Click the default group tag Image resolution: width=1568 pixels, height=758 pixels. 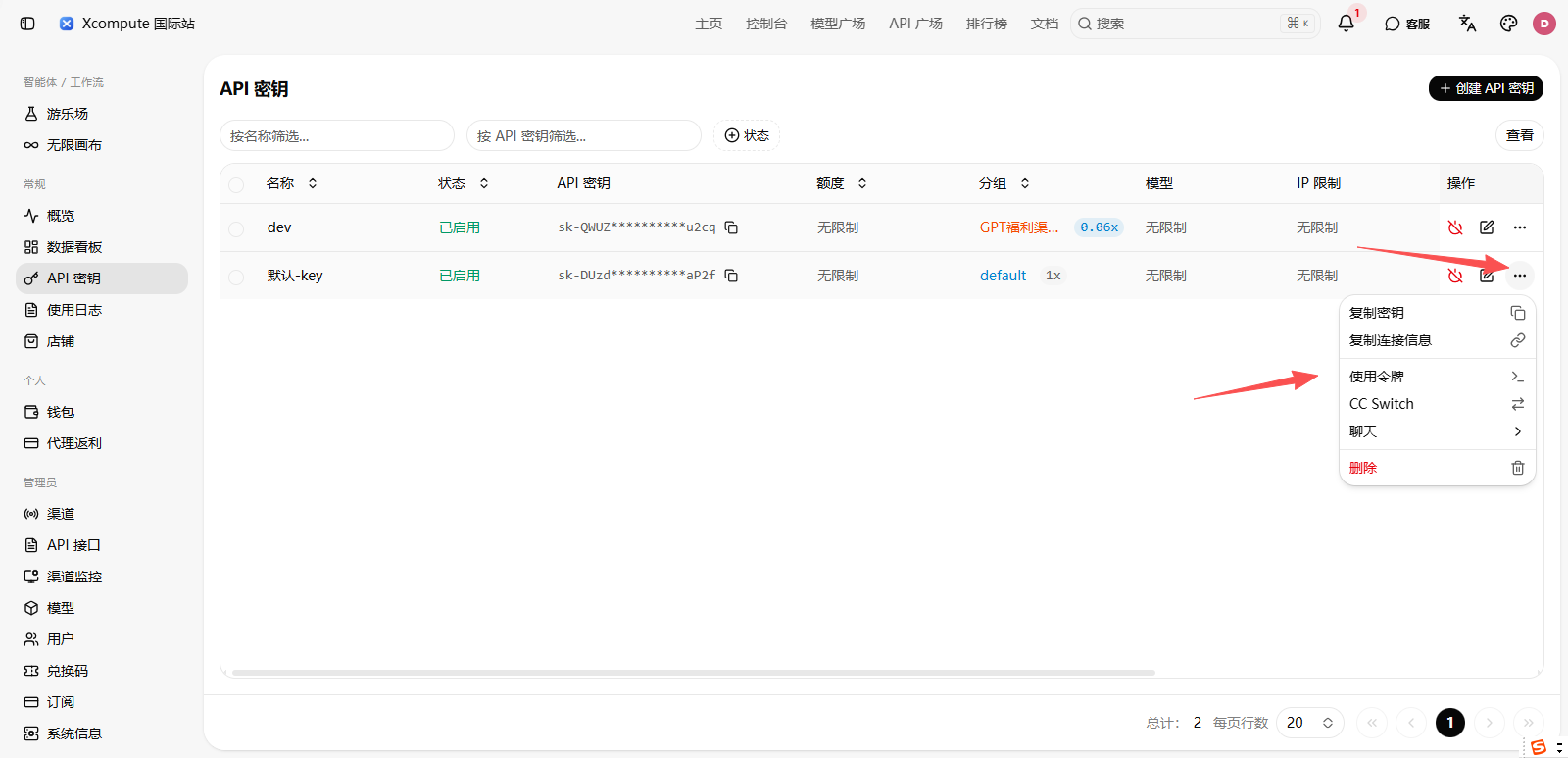[x=1004, y=276]
